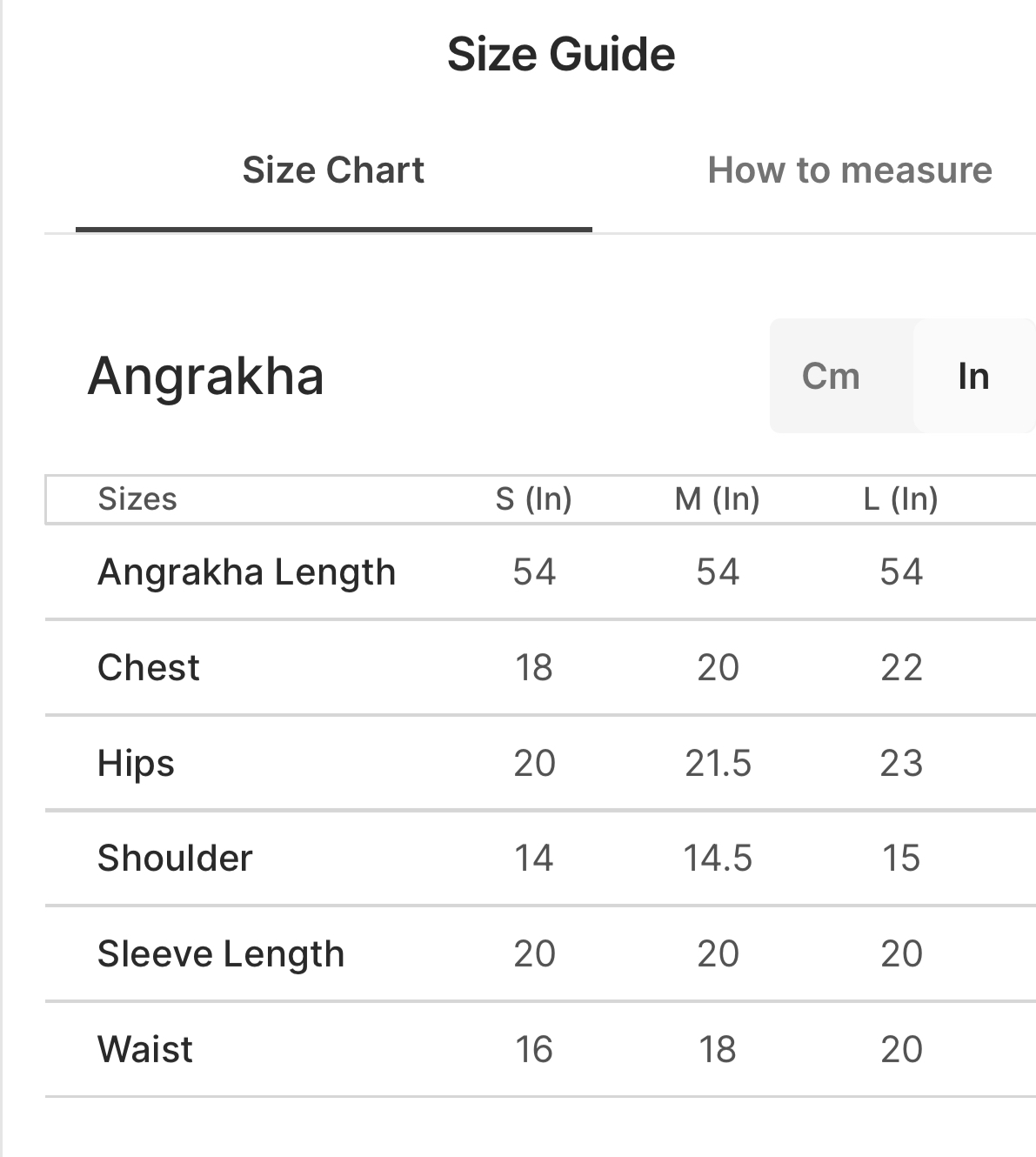The image size is (1036, 1157).
Task: Click the Angrakha section title
Action: tap(206, 377)
